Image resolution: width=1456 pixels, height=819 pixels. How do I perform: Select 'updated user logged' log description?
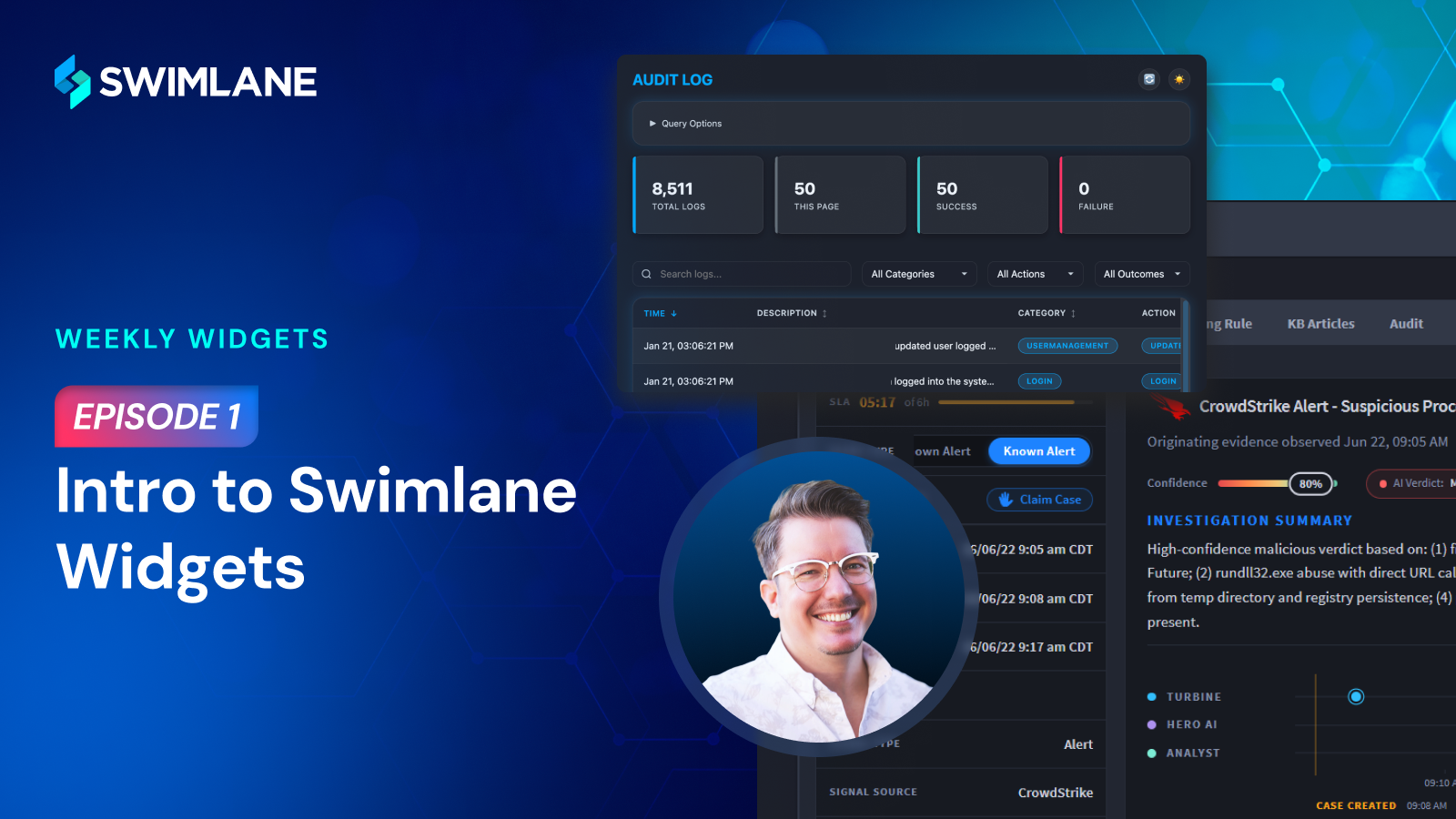pyautogui.click(x=945, y=346)
